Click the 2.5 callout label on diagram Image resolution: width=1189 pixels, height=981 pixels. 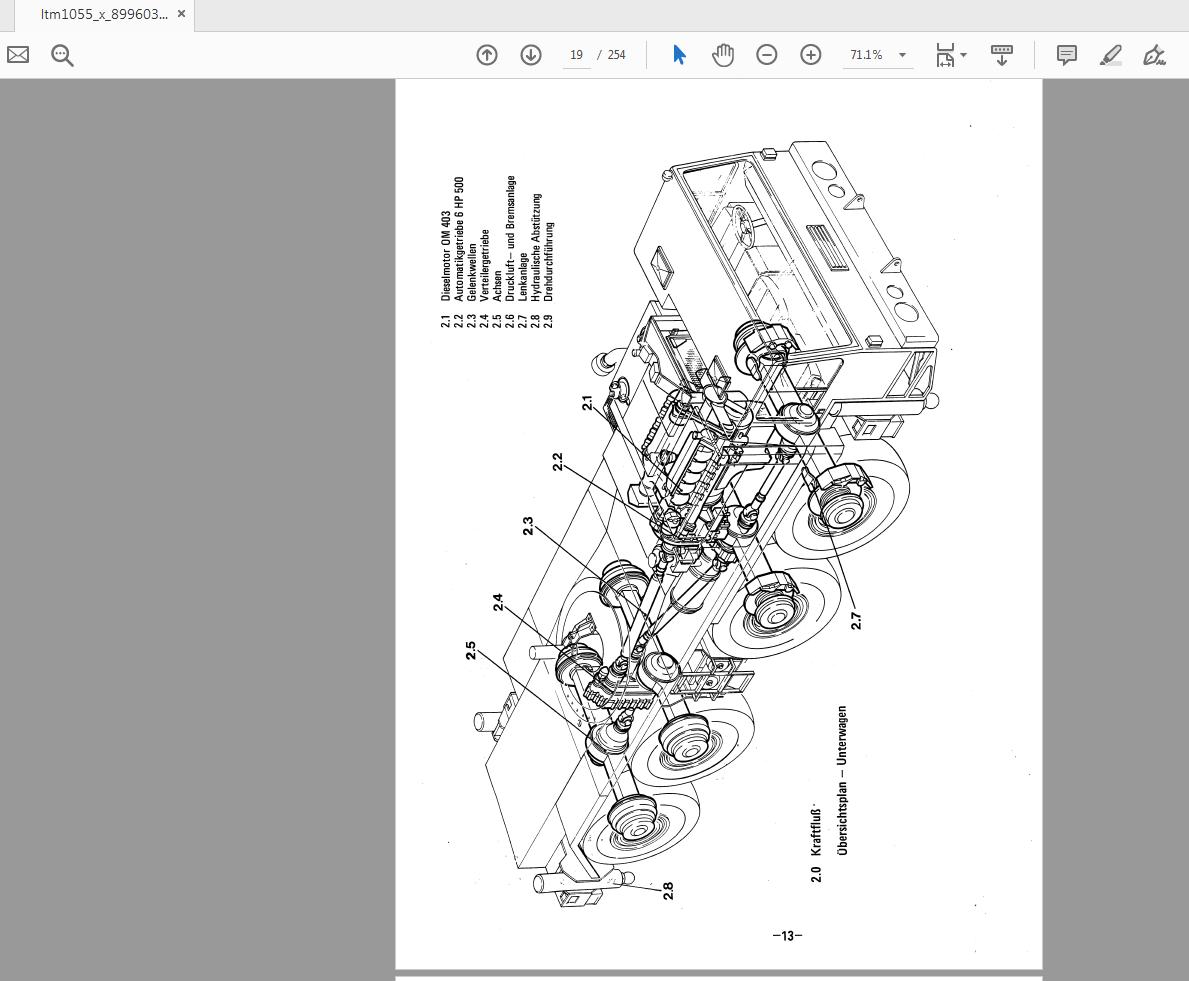[470, 650]
